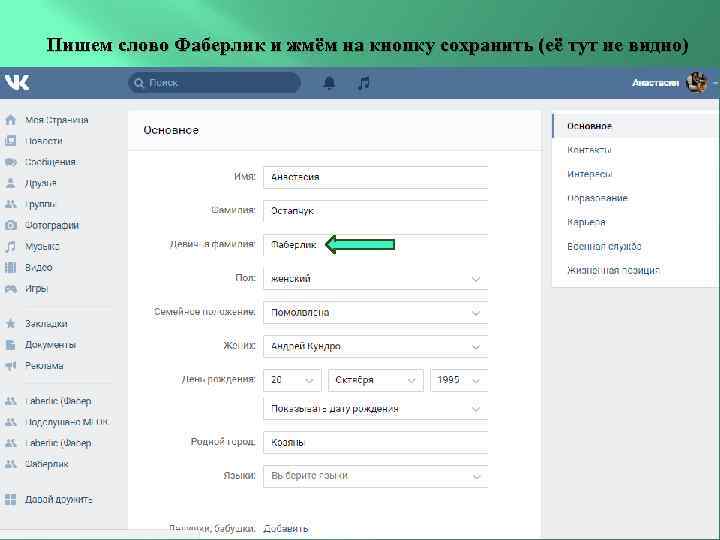
Task: Open Анастасия profile avatar thumbnail
Action: click(x=696, y=83)
